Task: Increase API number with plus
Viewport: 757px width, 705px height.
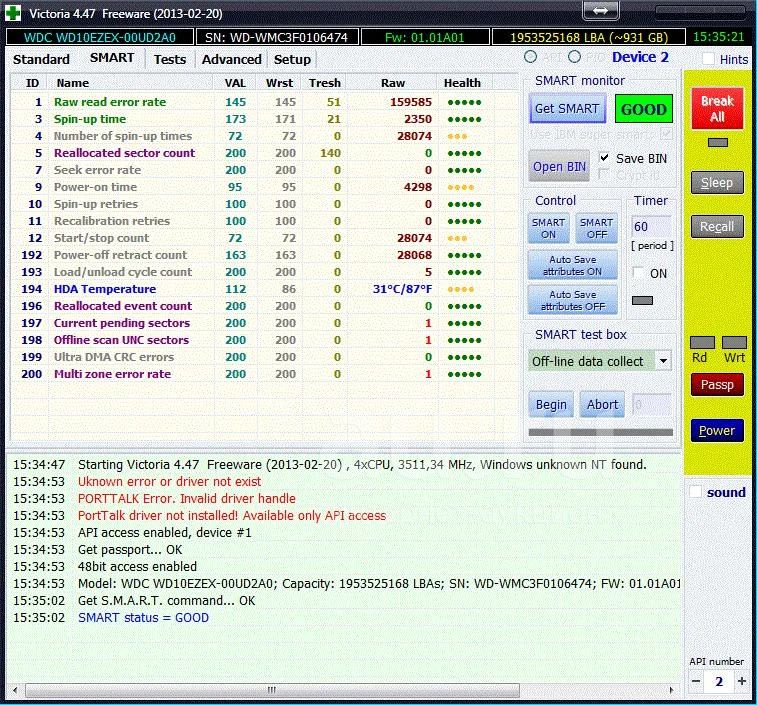Action: pos(742,681)
